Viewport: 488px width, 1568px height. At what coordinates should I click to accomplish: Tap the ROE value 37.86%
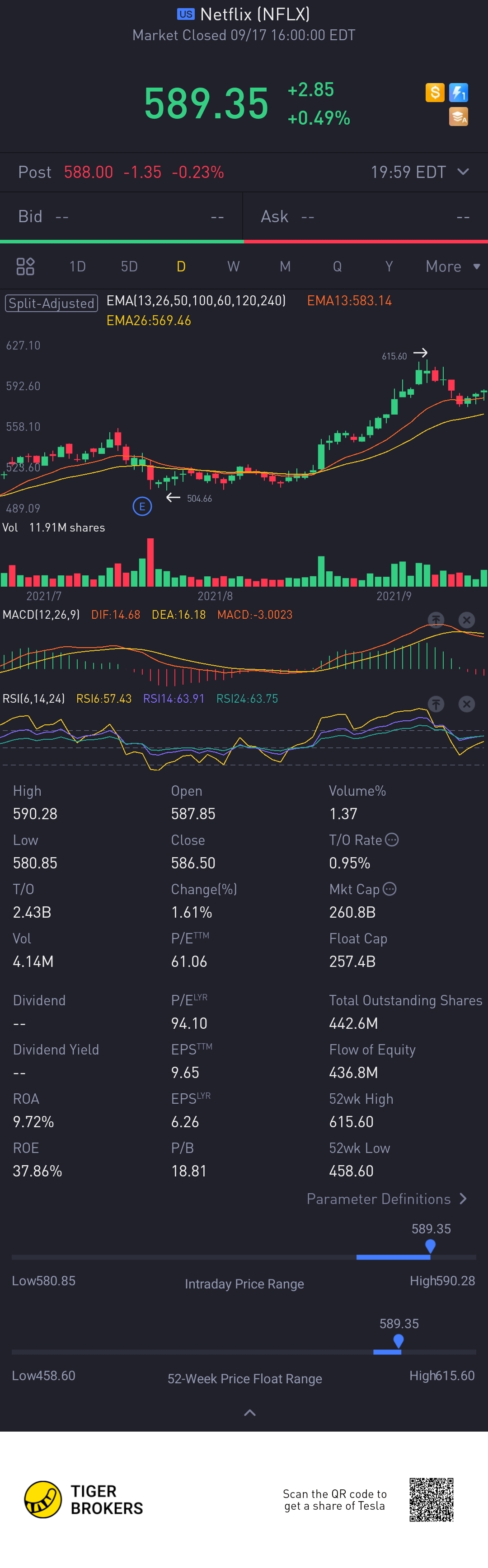(x=37, y=1171)
